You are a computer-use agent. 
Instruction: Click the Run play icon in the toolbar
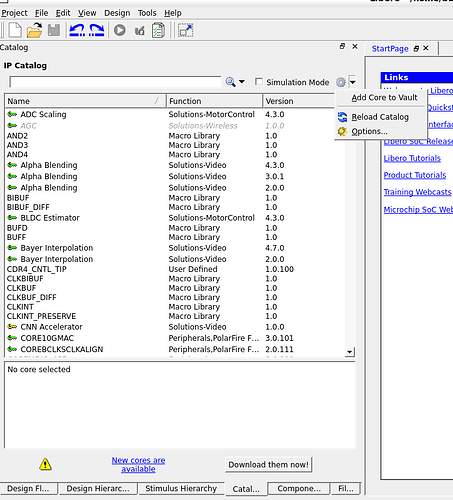(120, 31)
